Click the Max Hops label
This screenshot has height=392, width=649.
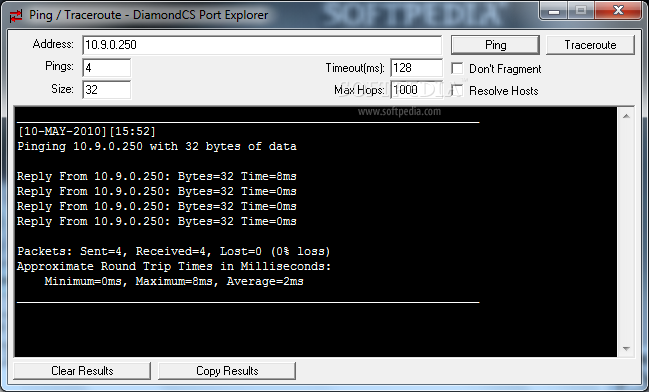tap(359, 90)
